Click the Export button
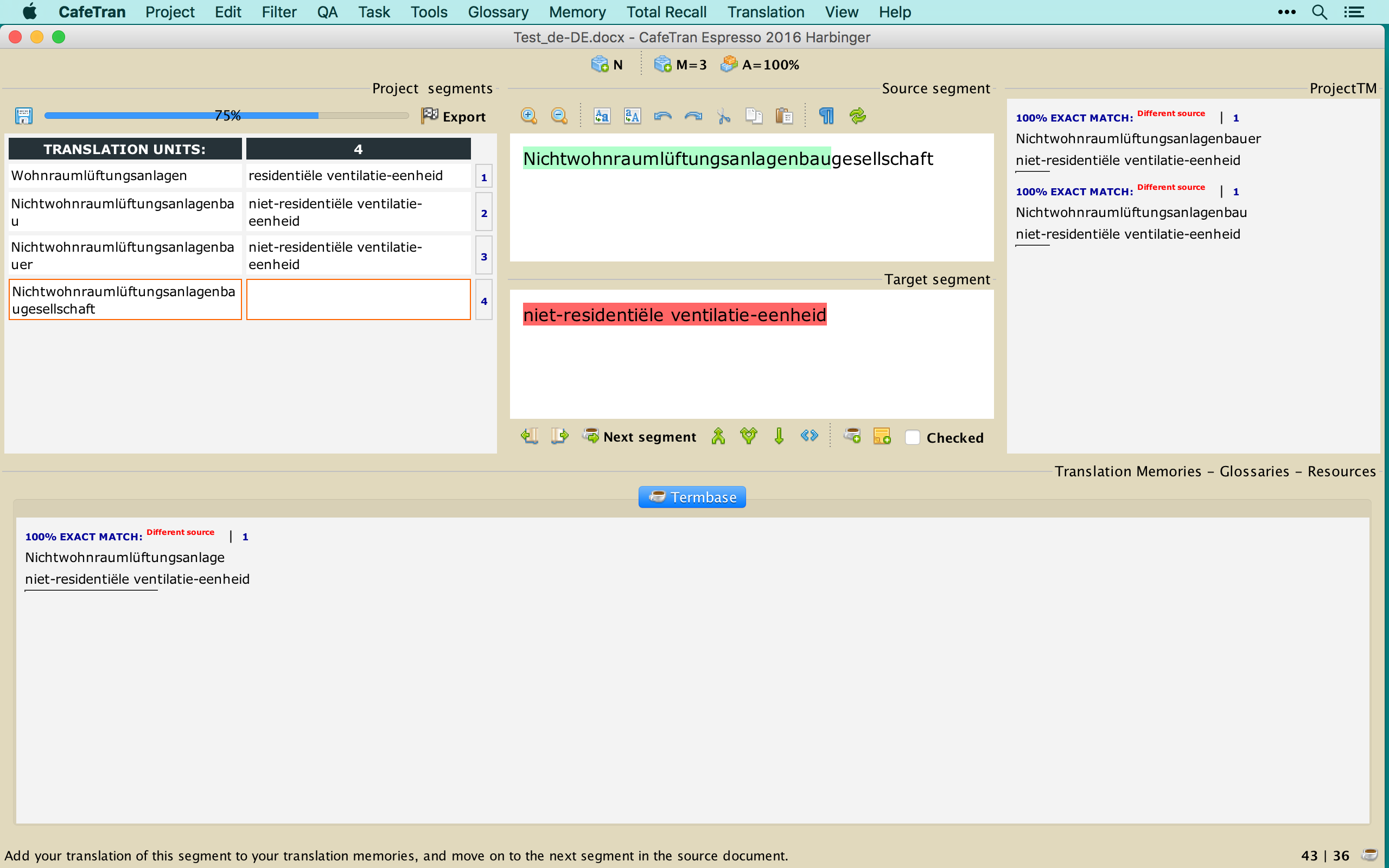This screenshot has height=868, width=1389. tap(454, 117)
